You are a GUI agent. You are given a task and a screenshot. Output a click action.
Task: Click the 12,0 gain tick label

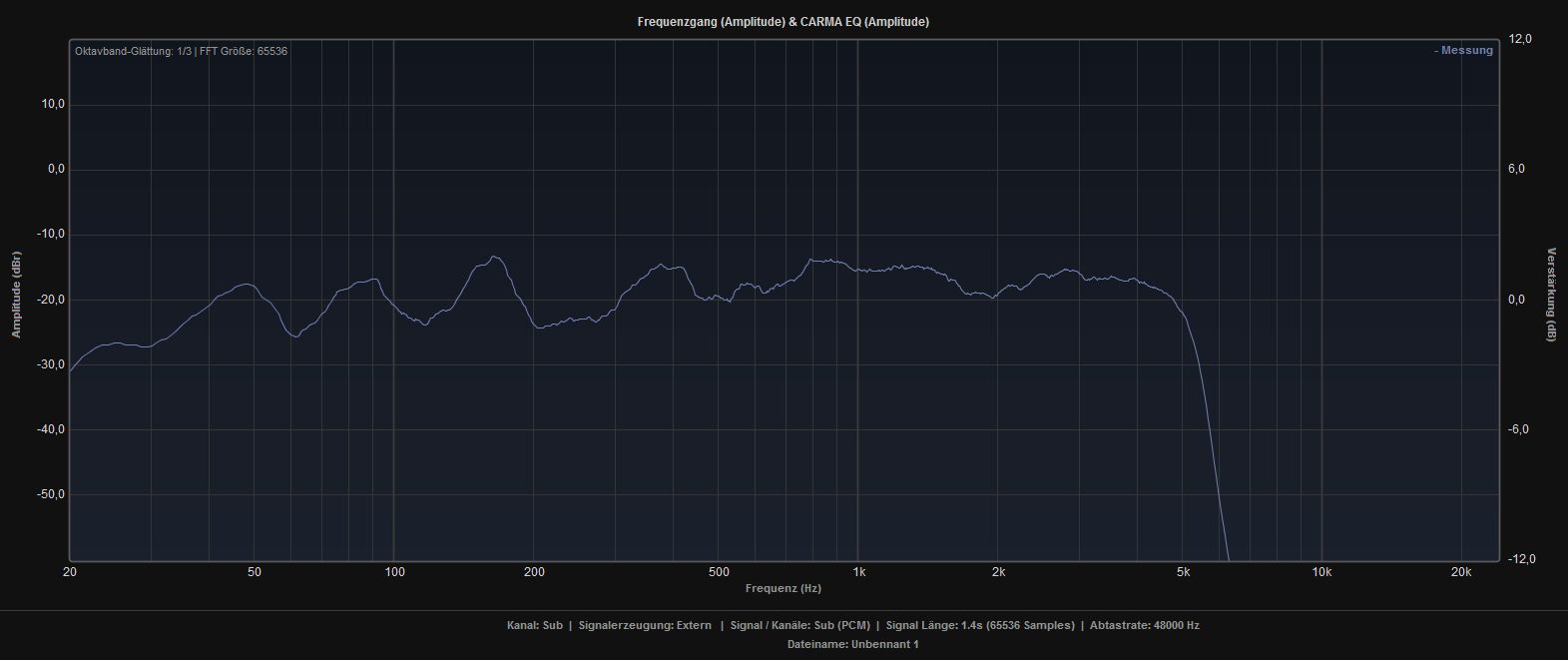(x=1520, y=39)
